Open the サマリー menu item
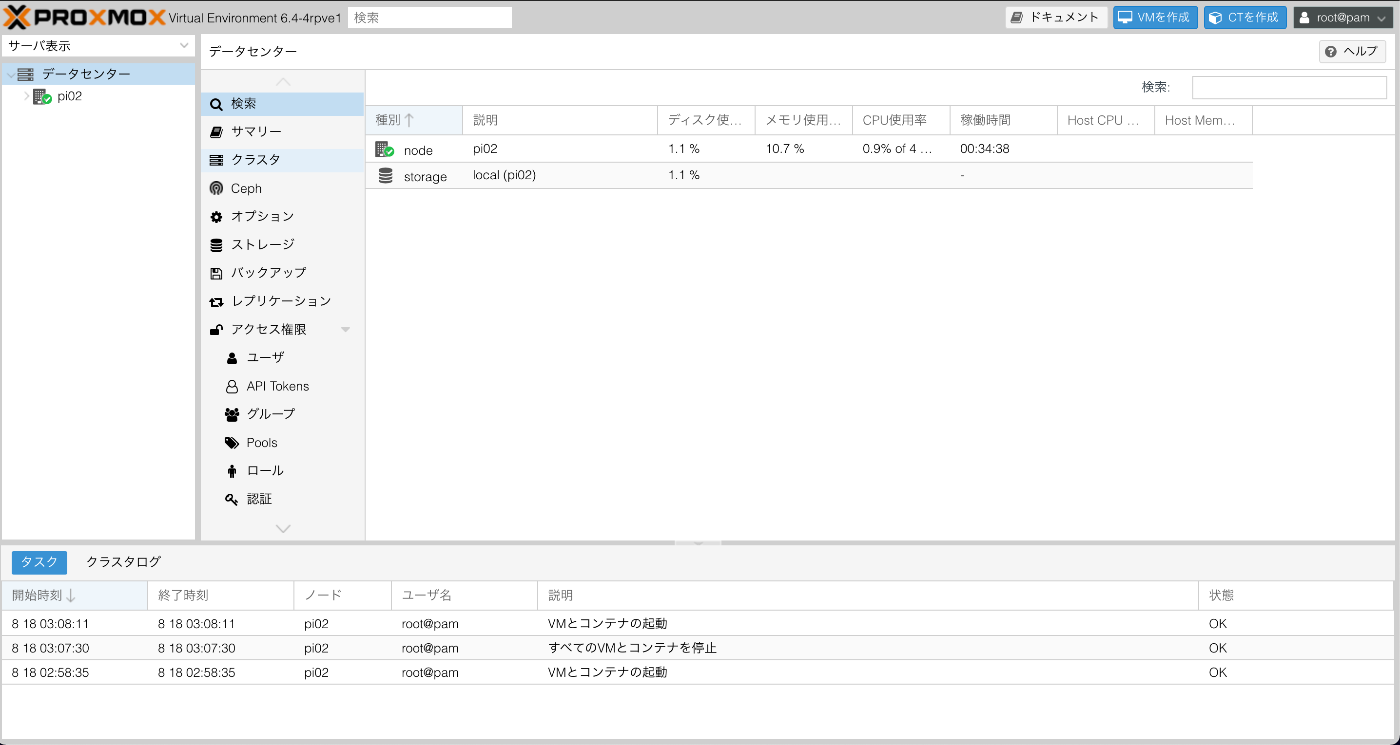Image resolution: width=1400 pixels, height=745 pixels. [283, 132]
